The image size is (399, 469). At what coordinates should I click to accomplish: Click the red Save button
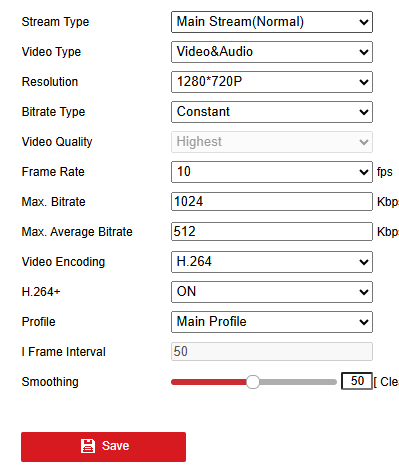[x=103, y=447]
